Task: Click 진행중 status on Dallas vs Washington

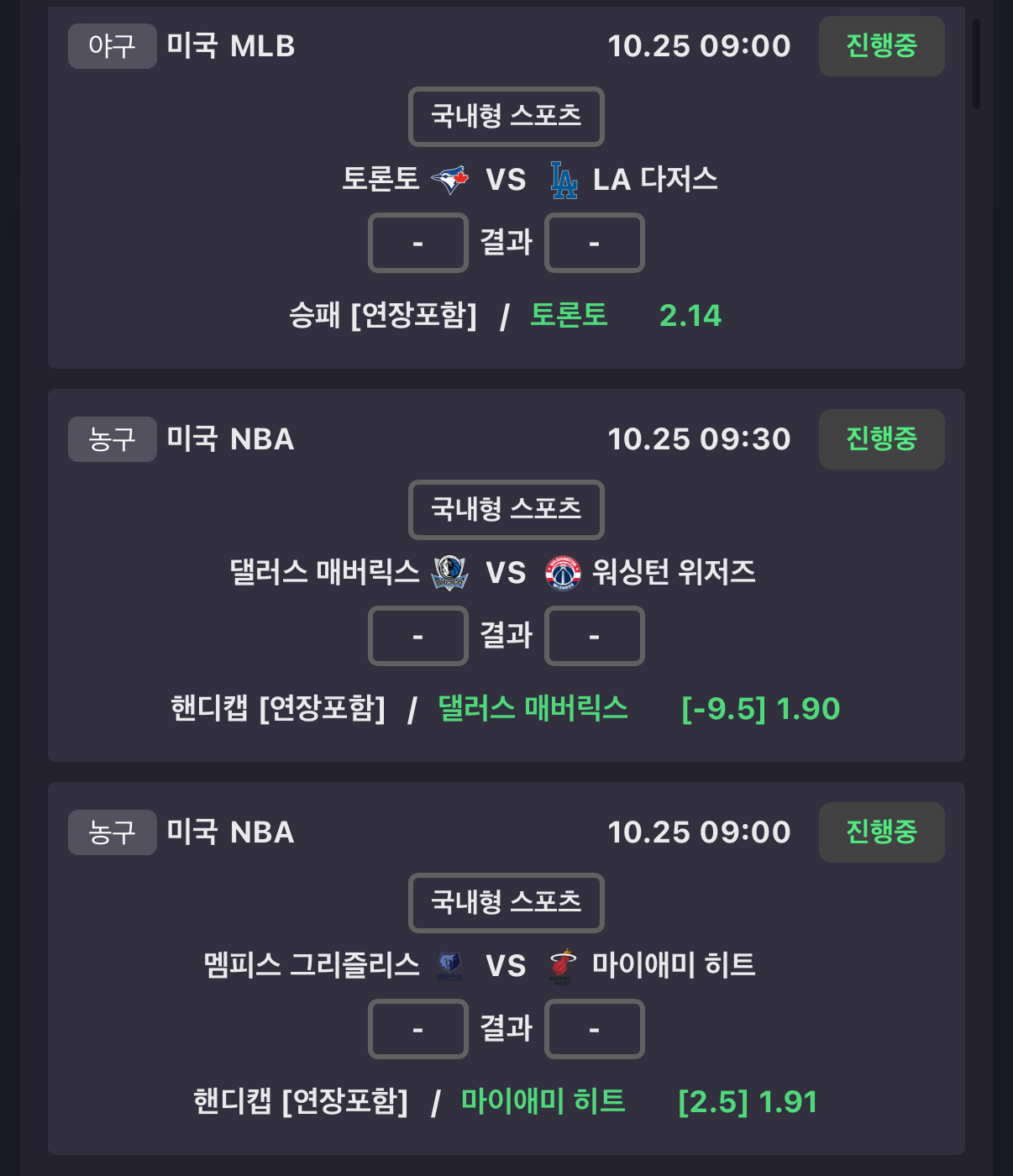Action: [881, 439]
